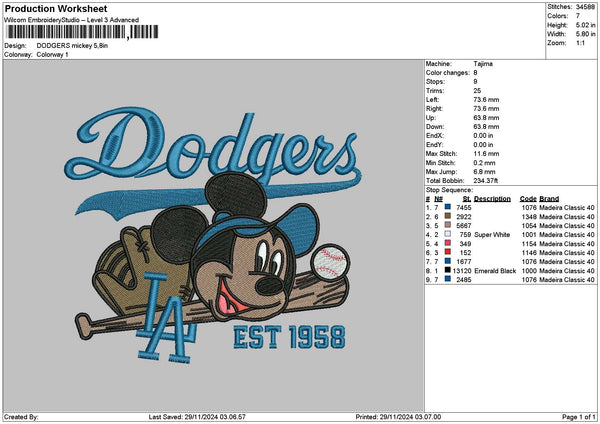Screen dimensions: 600x424
Task: Select the pink swatch beside stitch count 349
Action: 447,243
